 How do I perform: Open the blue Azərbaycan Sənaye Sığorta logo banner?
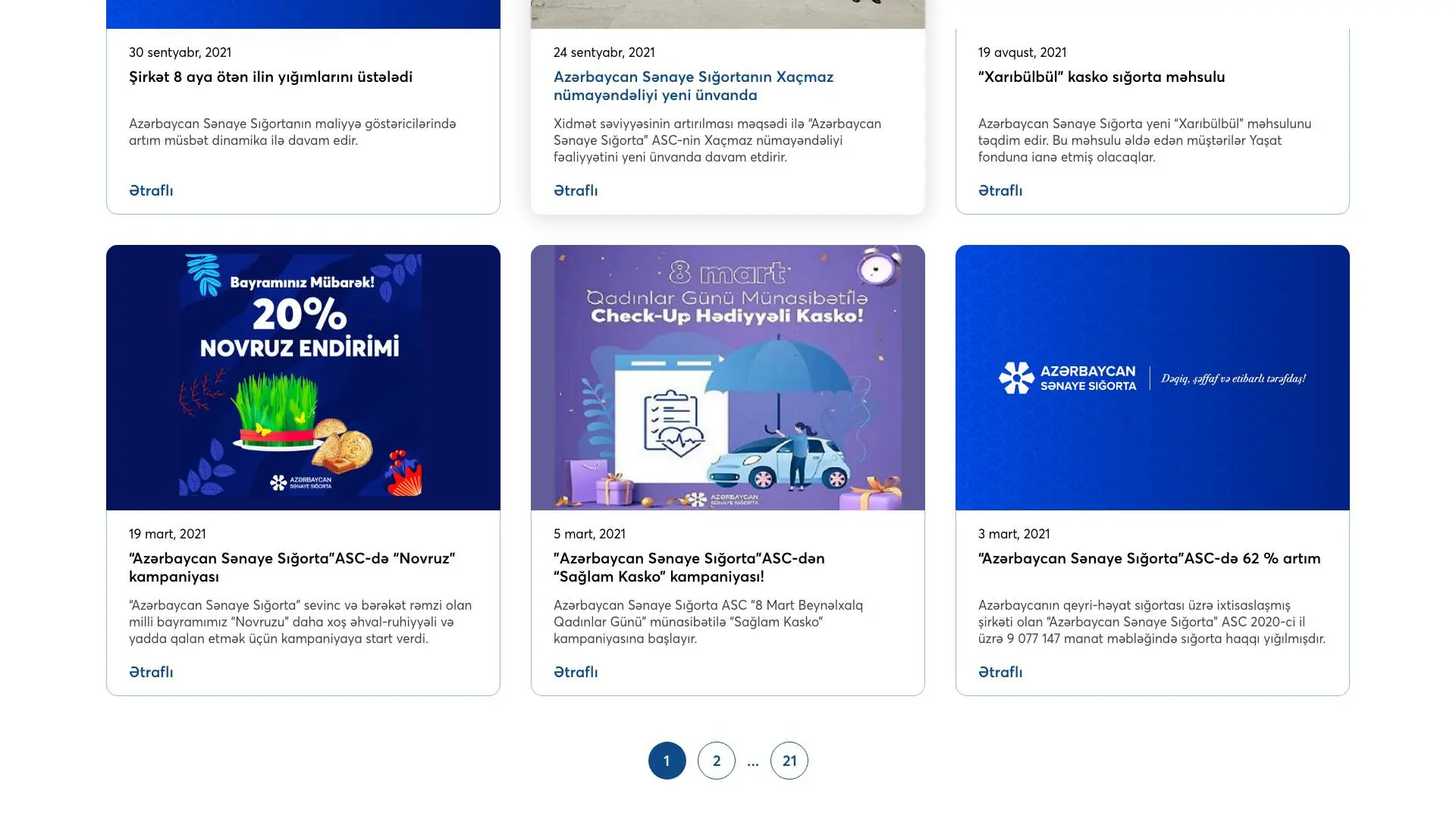tap(1153, 378)
